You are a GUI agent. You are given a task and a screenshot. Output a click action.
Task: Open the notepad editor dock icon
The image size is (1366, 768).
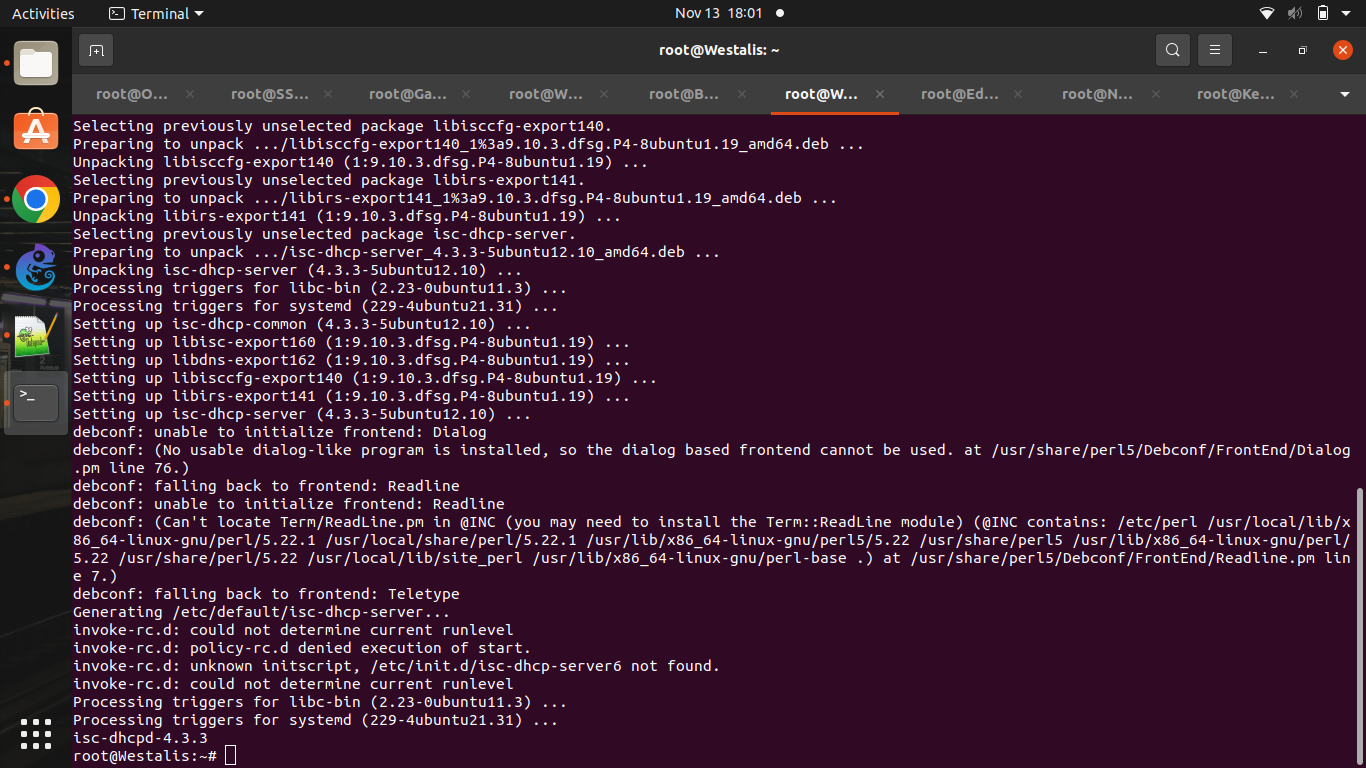[x=36, y=335]
